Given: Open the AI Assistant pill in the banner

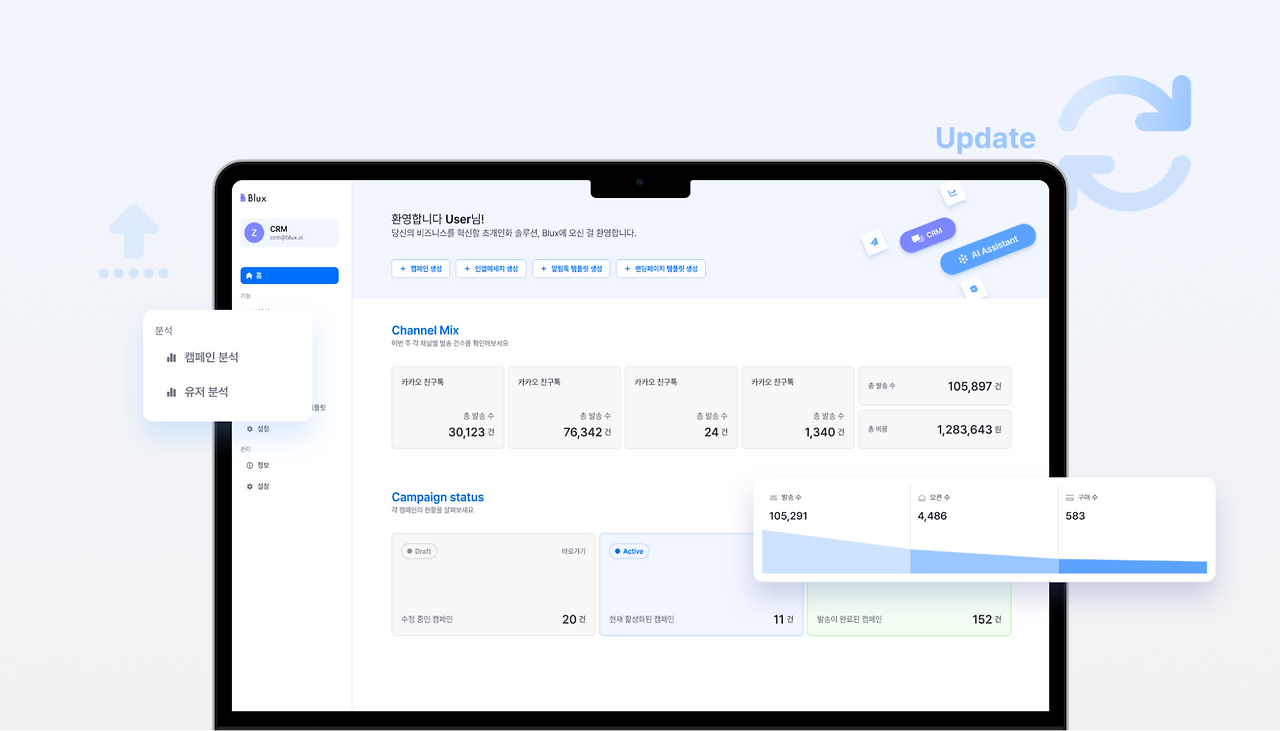Looking at the screenshot, I should [x=988, y=249].
